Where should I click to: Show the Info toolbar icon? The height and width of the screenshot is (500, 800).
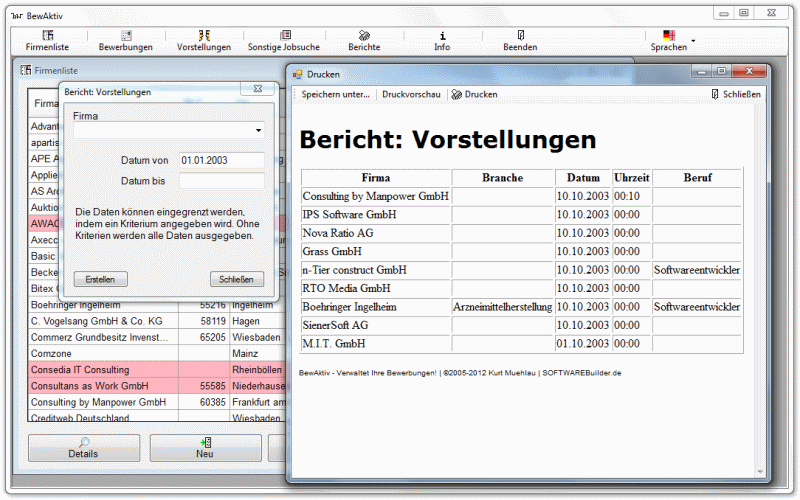(x=442, y=35)
